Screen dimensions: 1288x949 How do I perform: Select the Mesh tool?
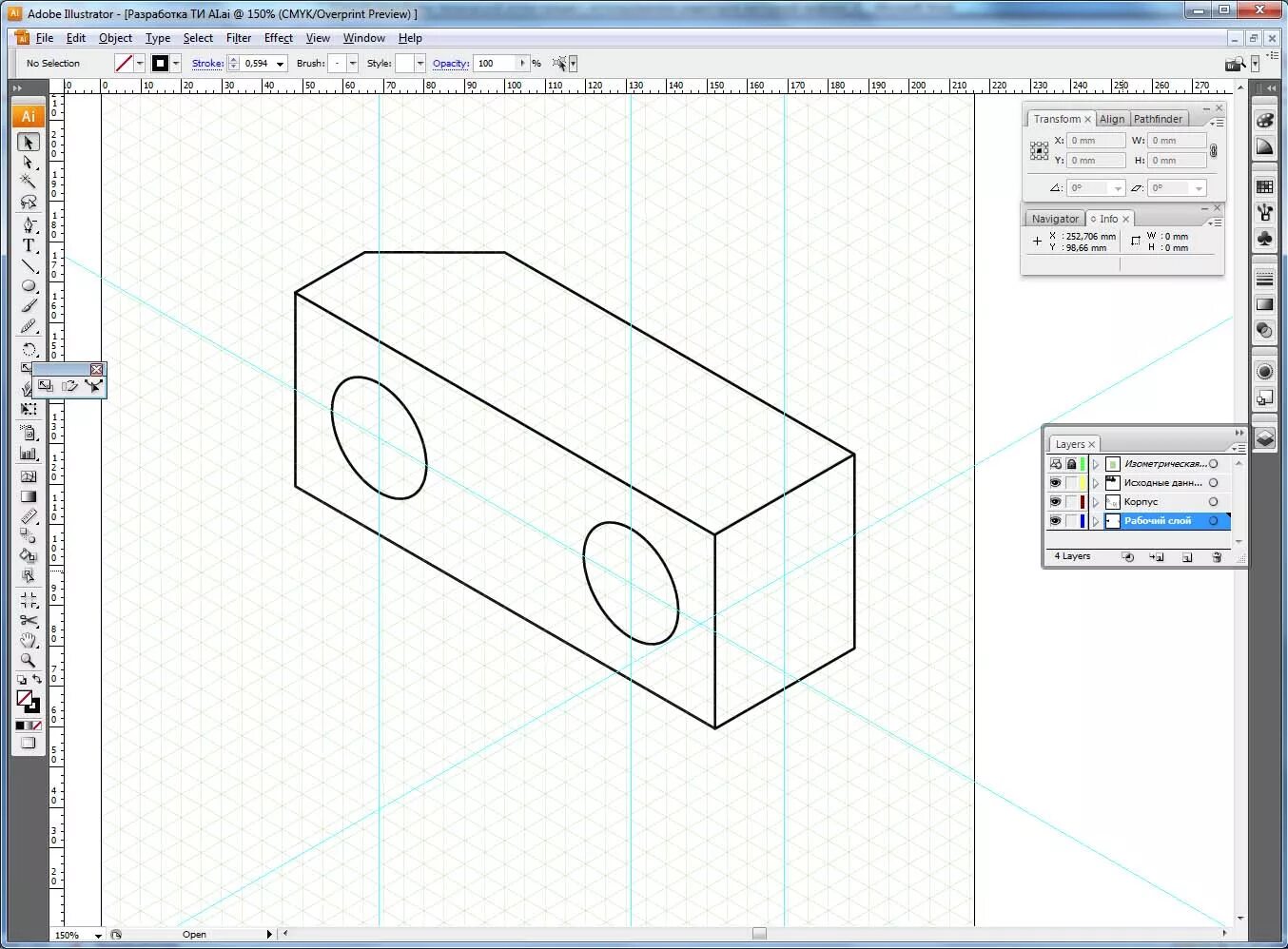[x=28, y=476]
